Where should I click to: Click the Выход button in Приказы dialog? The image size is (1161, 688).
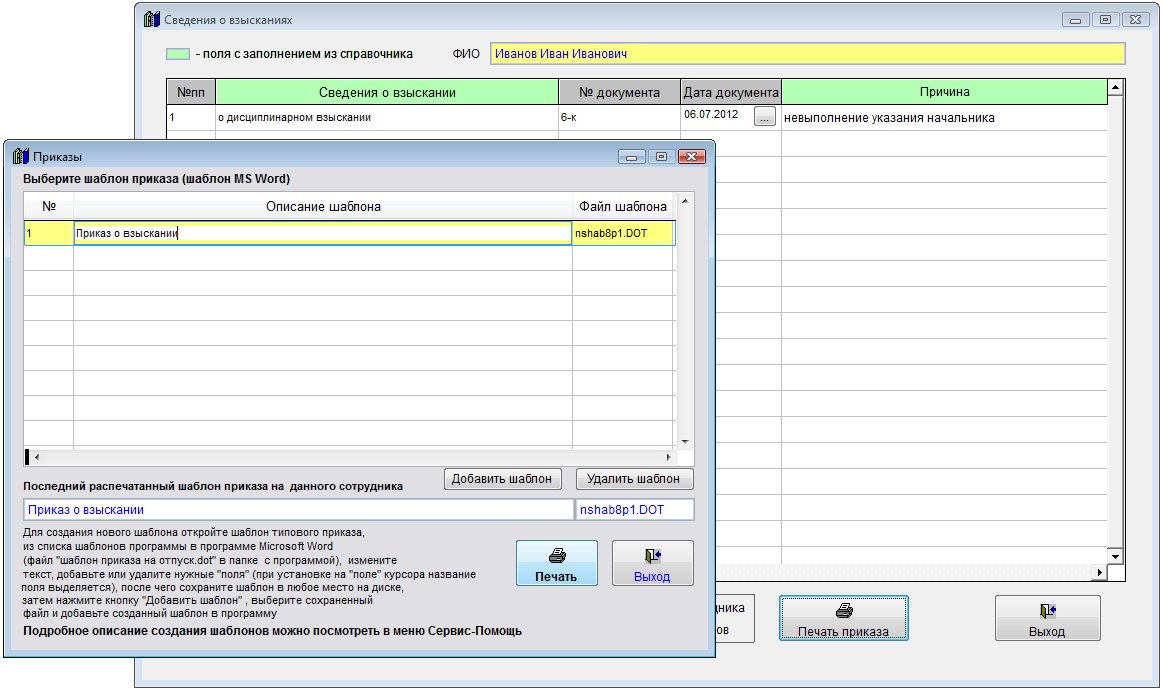point(652,563)
